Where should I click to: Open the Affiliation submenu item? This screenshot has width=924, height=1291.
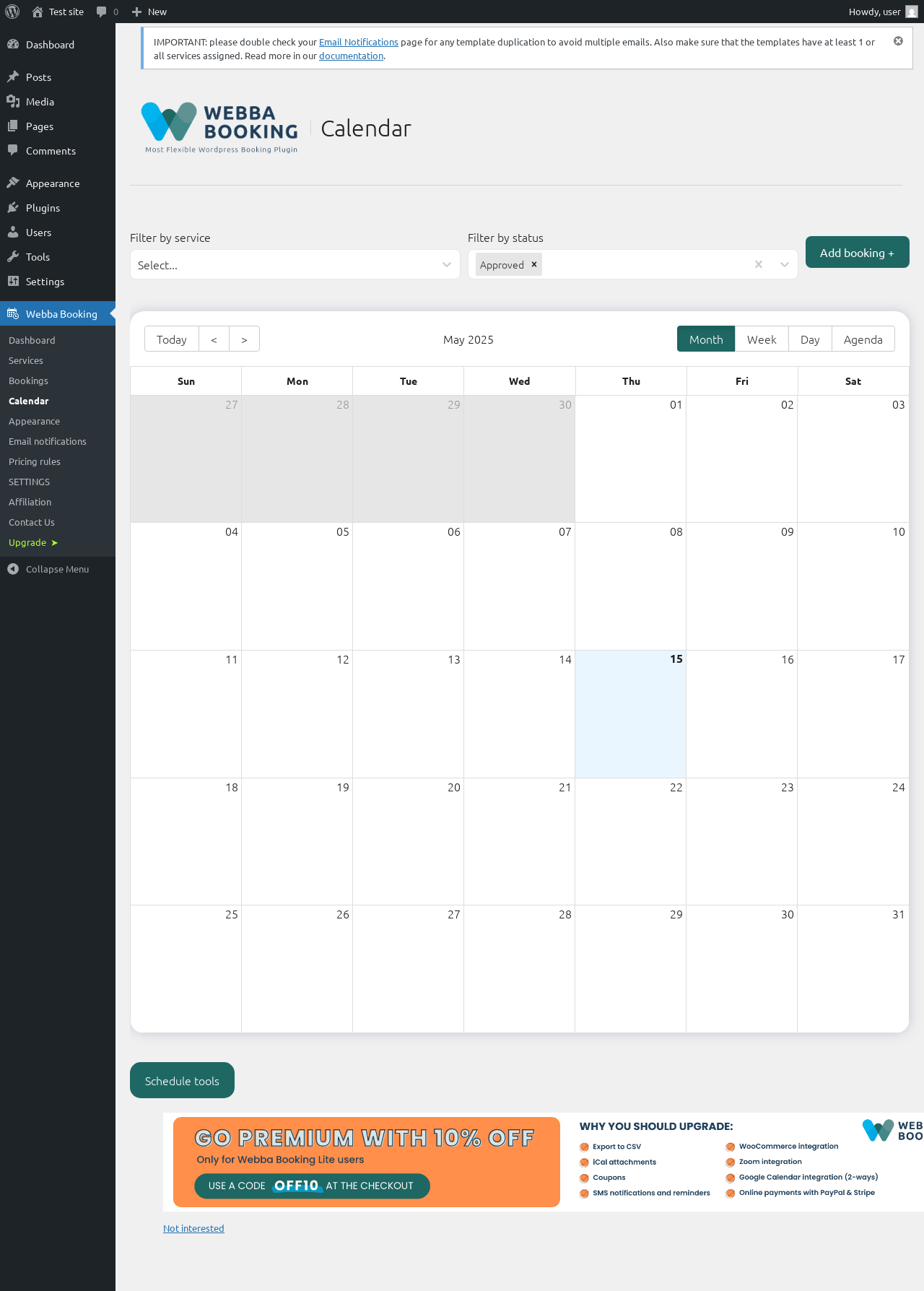tap(30, 502)
